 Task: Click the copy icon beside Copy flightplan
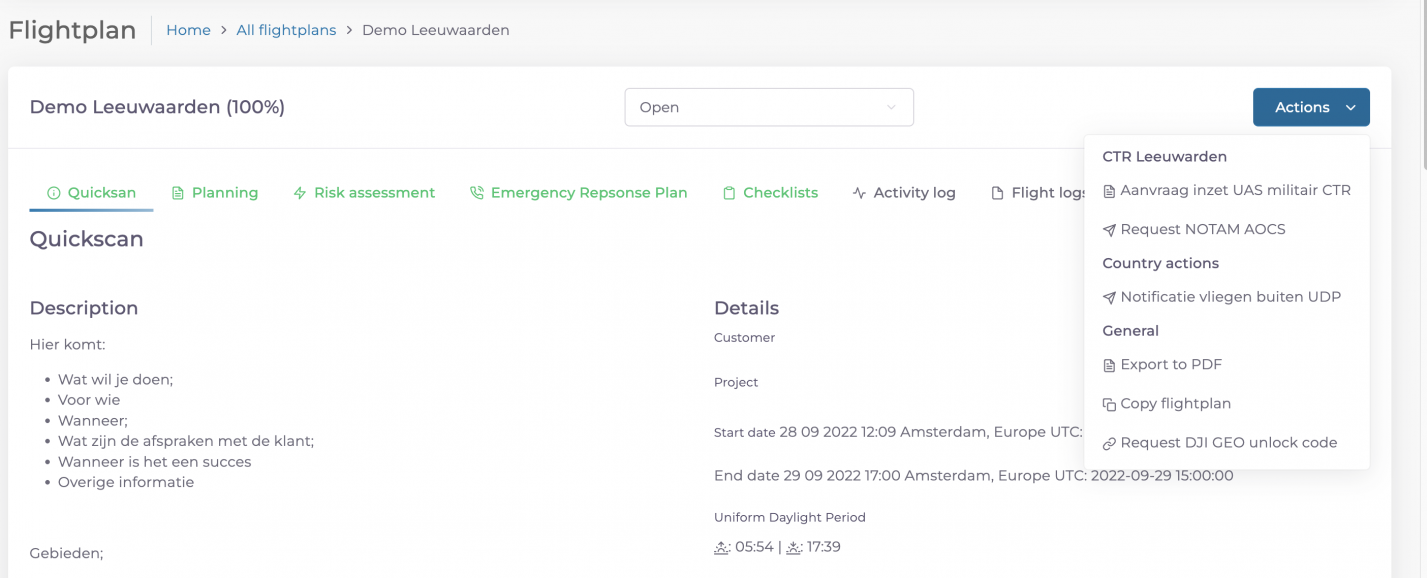pos(1108,405)
